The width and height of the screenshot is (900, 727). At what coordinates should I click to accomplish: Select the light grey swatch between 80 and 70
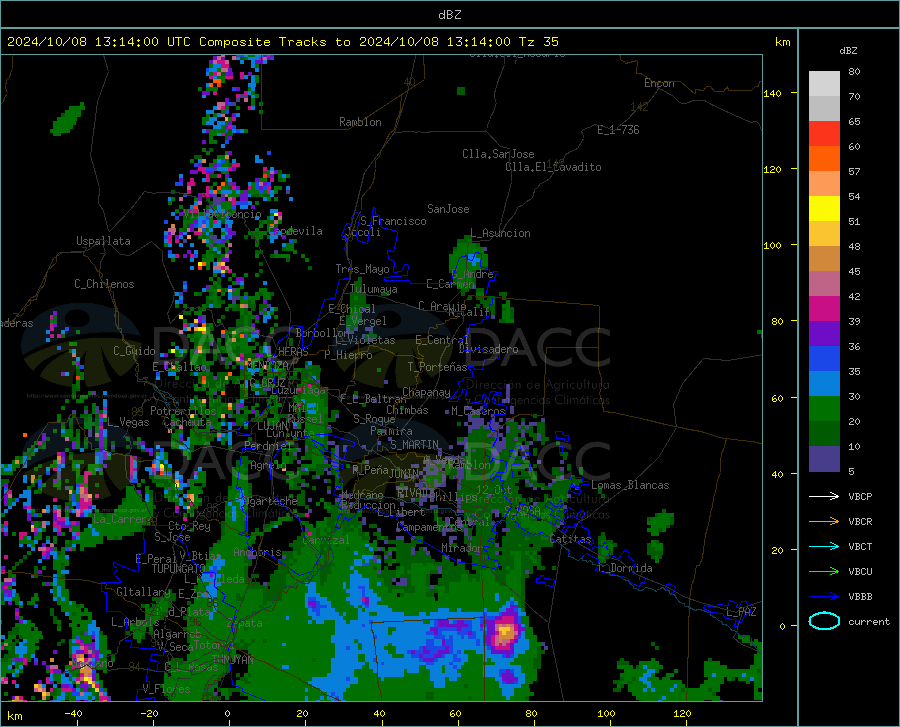824,84
